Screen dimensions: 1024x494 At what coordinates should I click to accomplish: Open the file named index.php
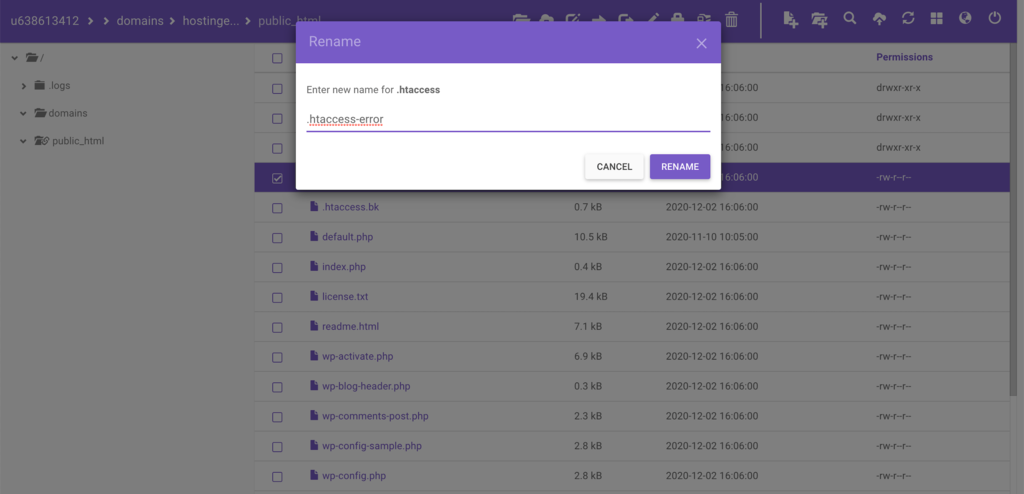(x=344, y=267)
